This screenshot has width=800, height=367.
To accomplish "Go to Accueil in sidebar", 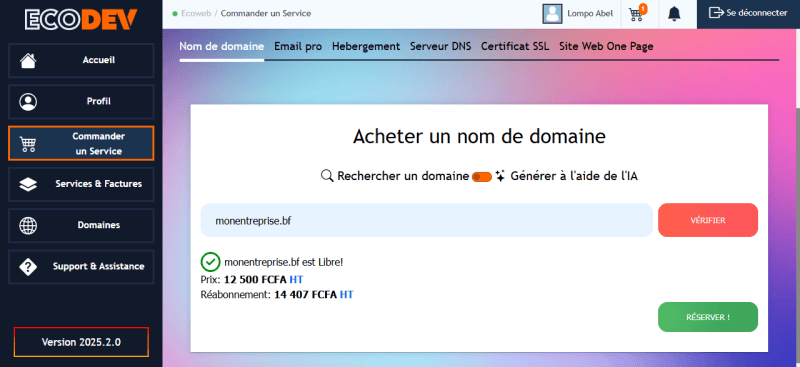I will (81, 60).
